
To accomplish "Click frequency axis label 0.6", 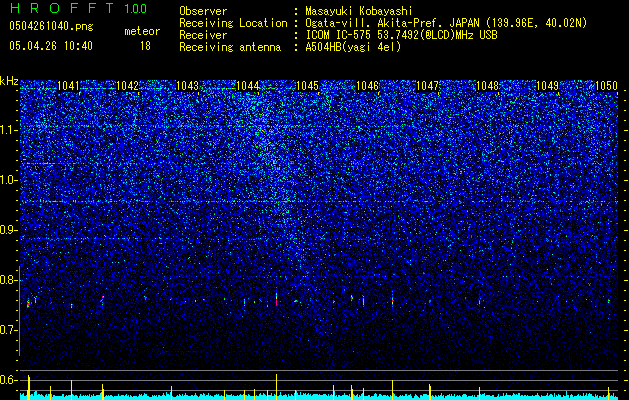I will [x=9, y=380].
